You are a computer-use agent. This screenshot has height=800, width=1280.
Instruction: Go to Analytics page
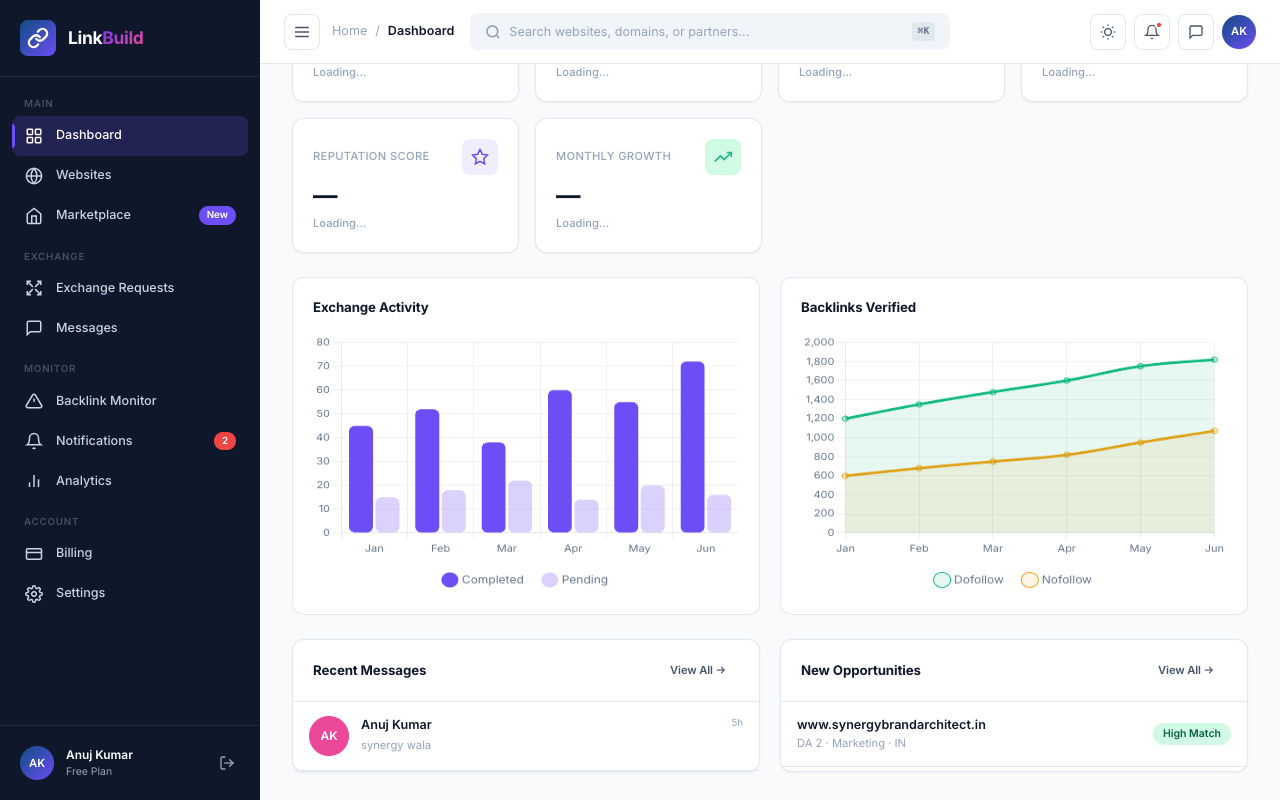(x=130, y=481)
